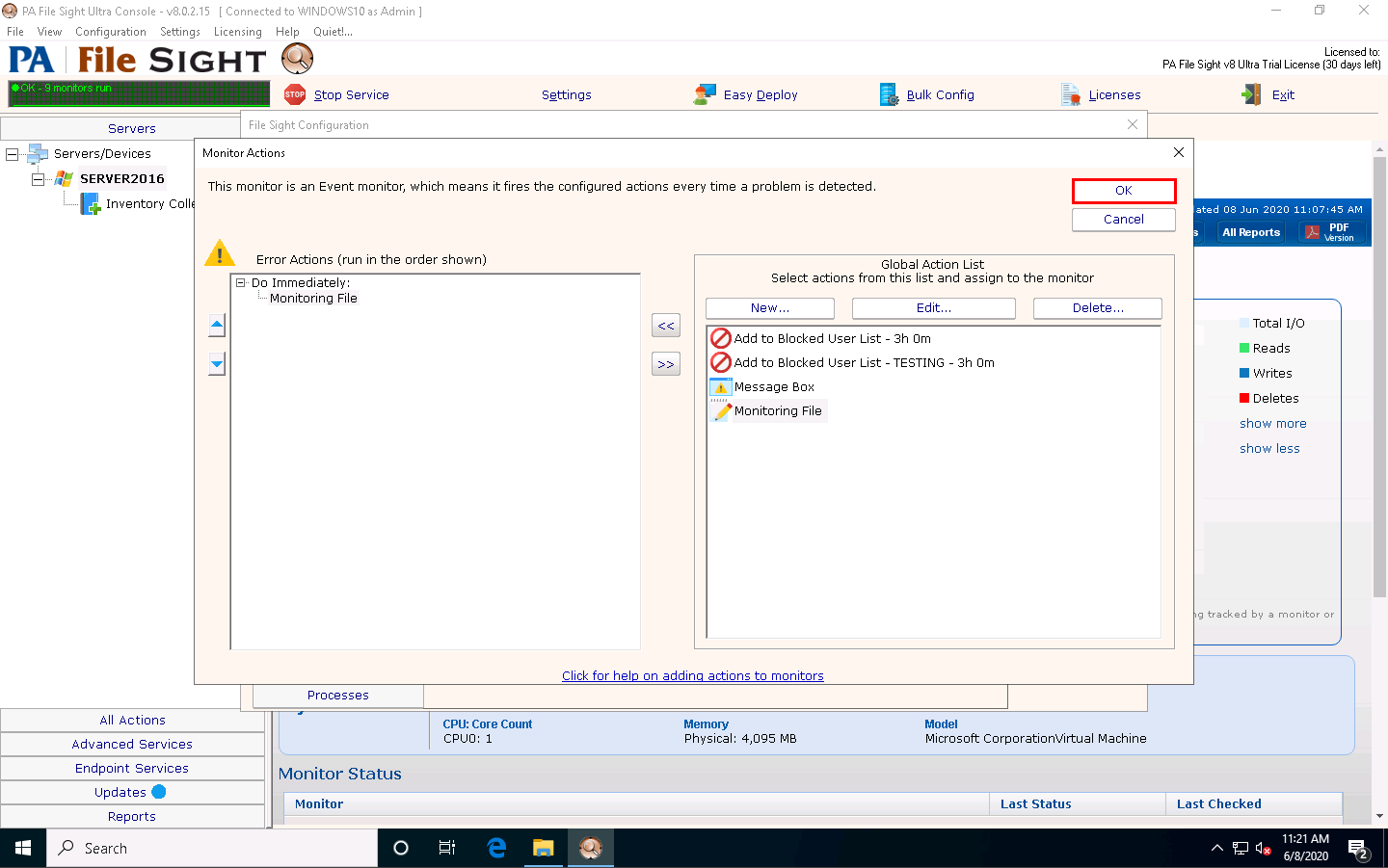
Task: Create a new global action with New...
Action: pos(770,308)
